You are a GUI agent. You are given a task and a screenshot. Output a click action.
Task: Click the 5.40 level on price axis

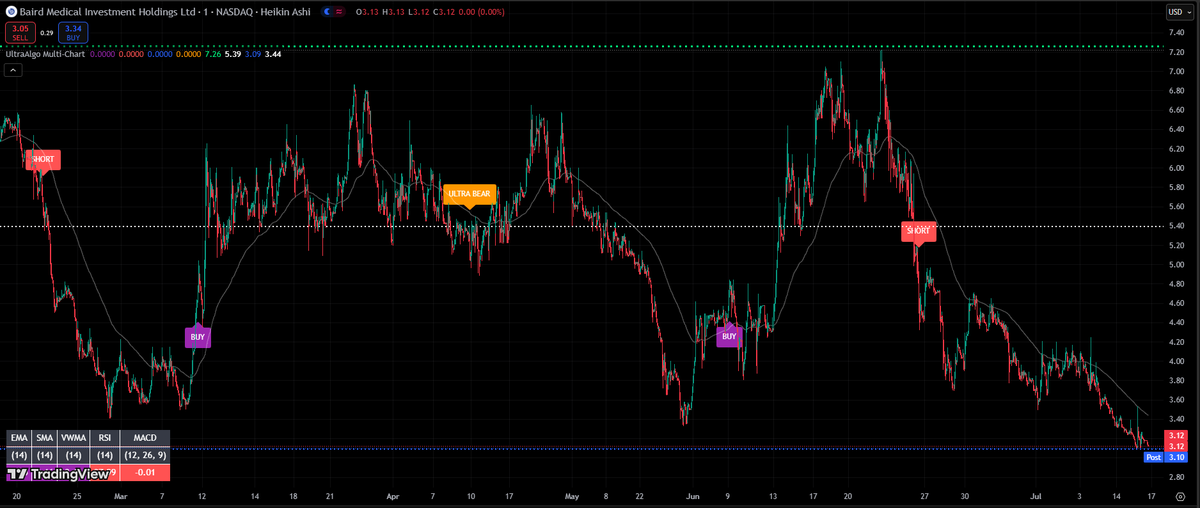click(x=1176, y=226)
